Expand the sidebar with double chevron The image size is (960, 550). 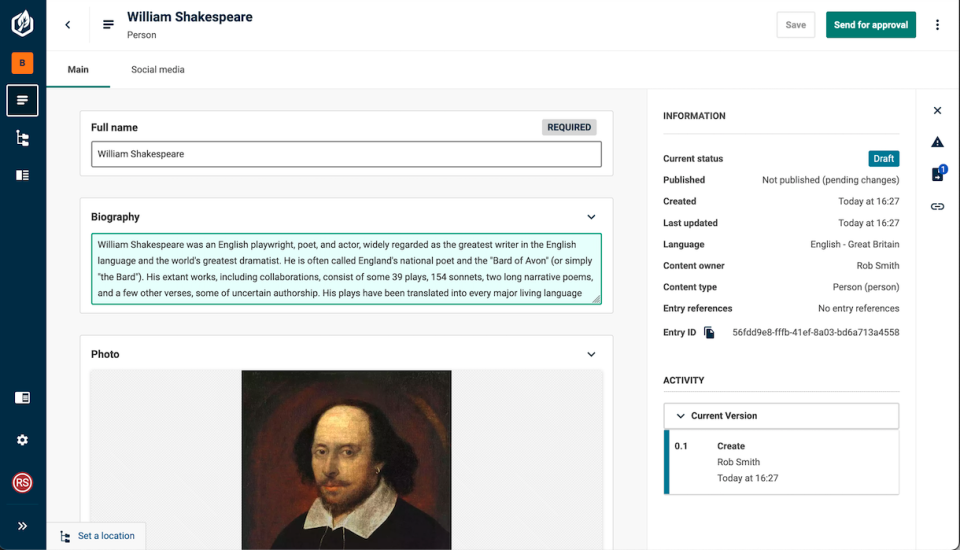[x=23, y=526]
